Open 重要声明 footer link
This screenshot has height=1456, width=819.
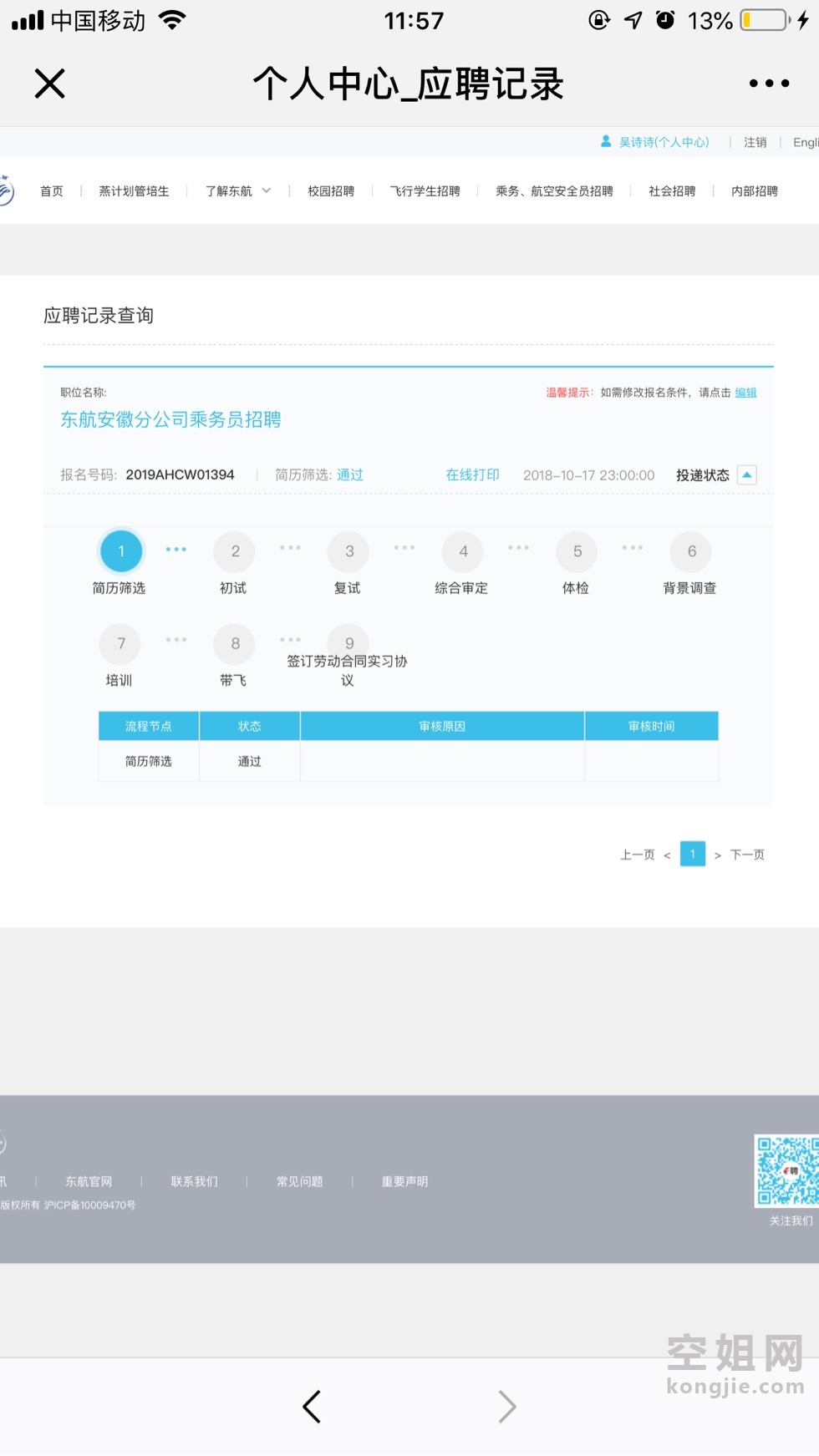(x=404, y=1181)
